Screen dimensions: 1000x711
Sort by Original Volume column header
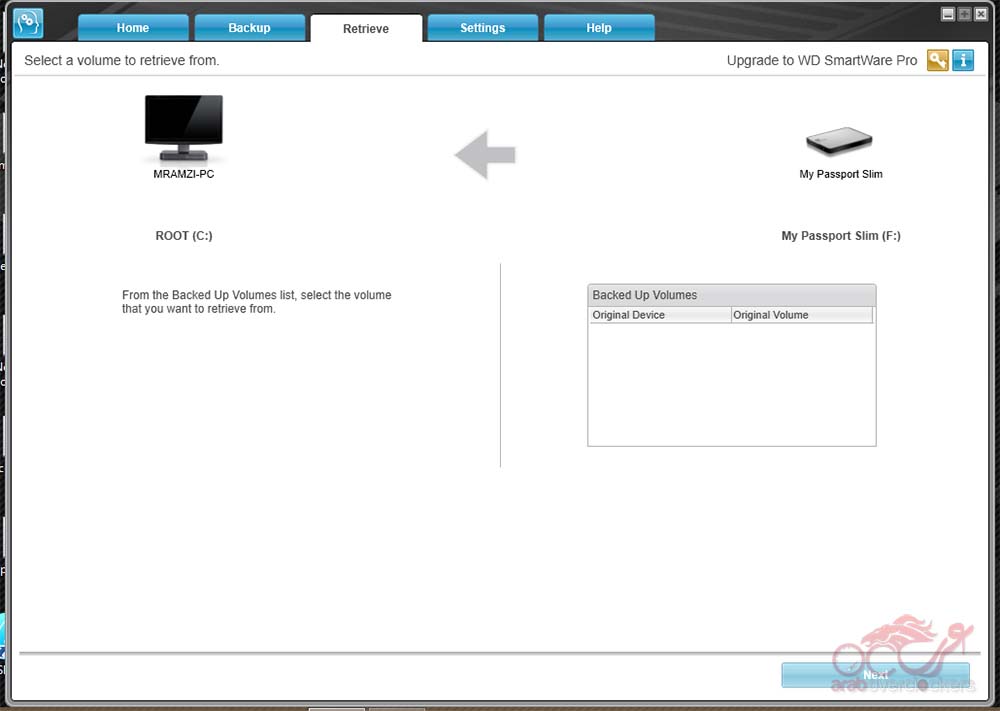point(801,315)
